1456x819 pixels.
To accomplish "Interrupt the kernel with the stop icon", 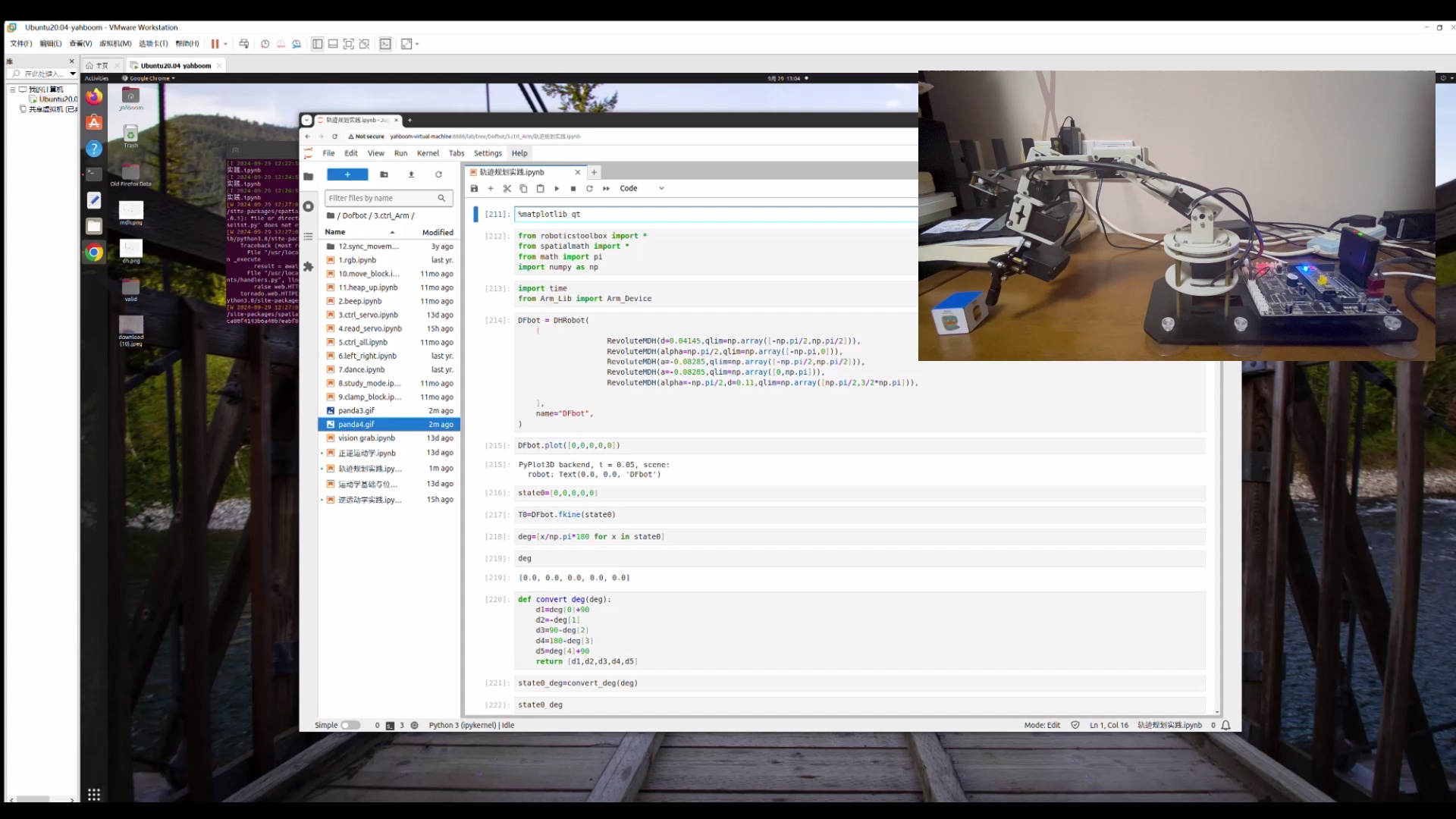I will pos(573,189).
